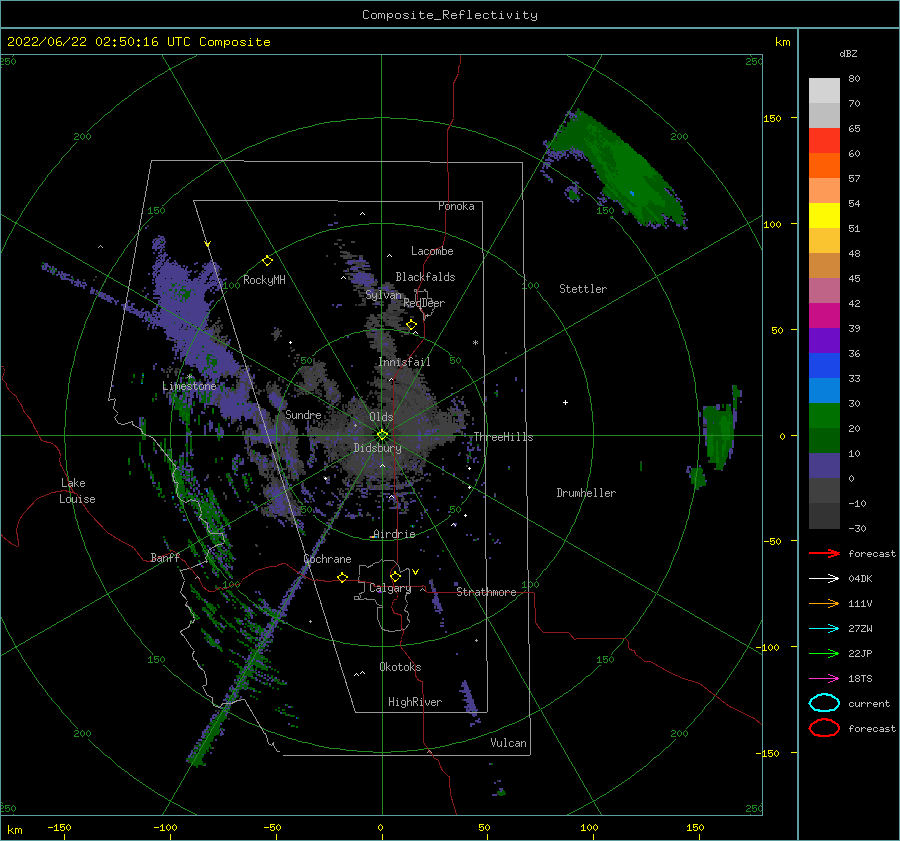Select the magenta 42-39 dBZ swatch
Image resolution: width=900 pixels, height=841 pixels.
(824, 316)
